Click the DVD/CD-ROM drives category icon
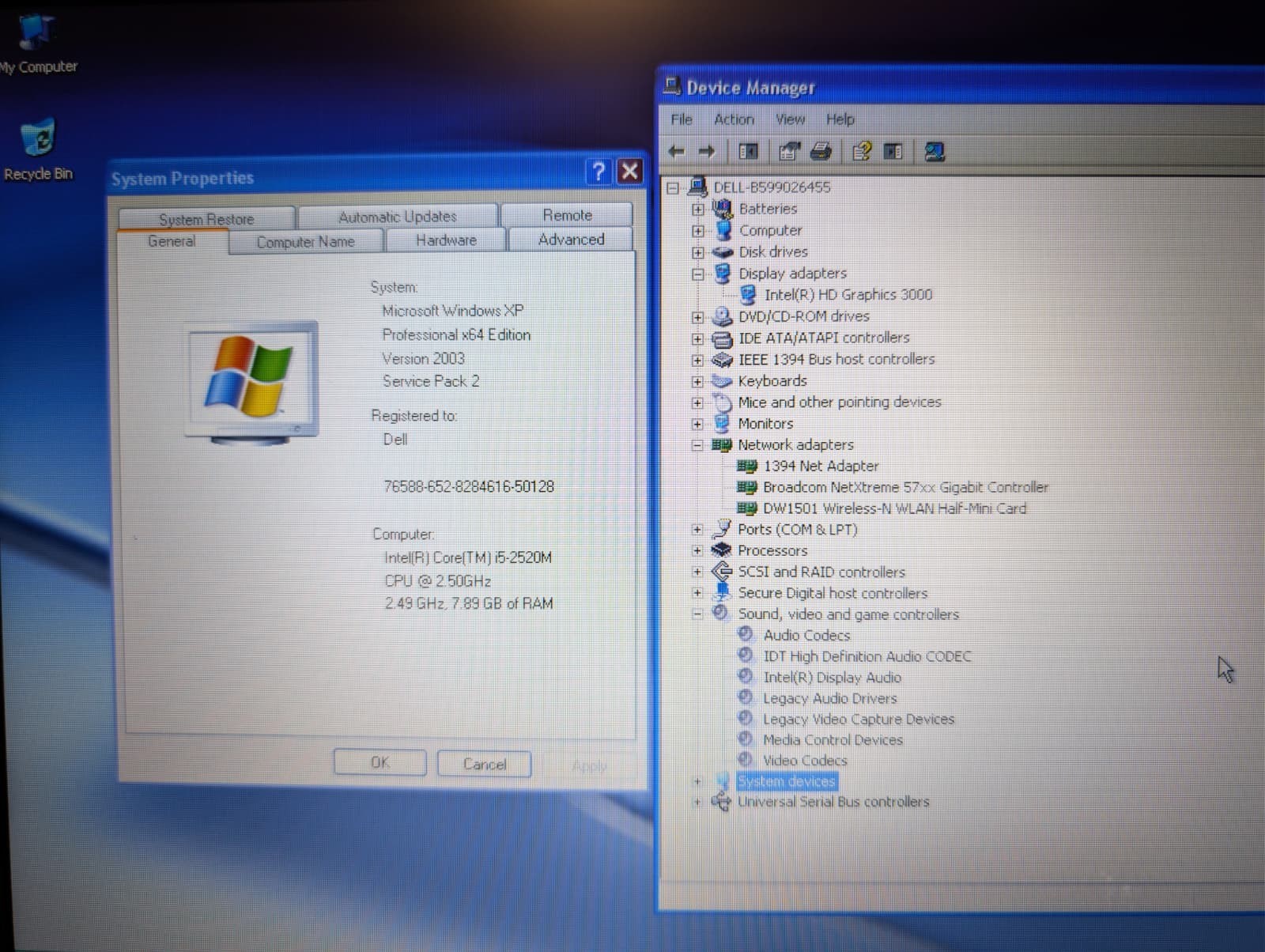 click(722, 316)
